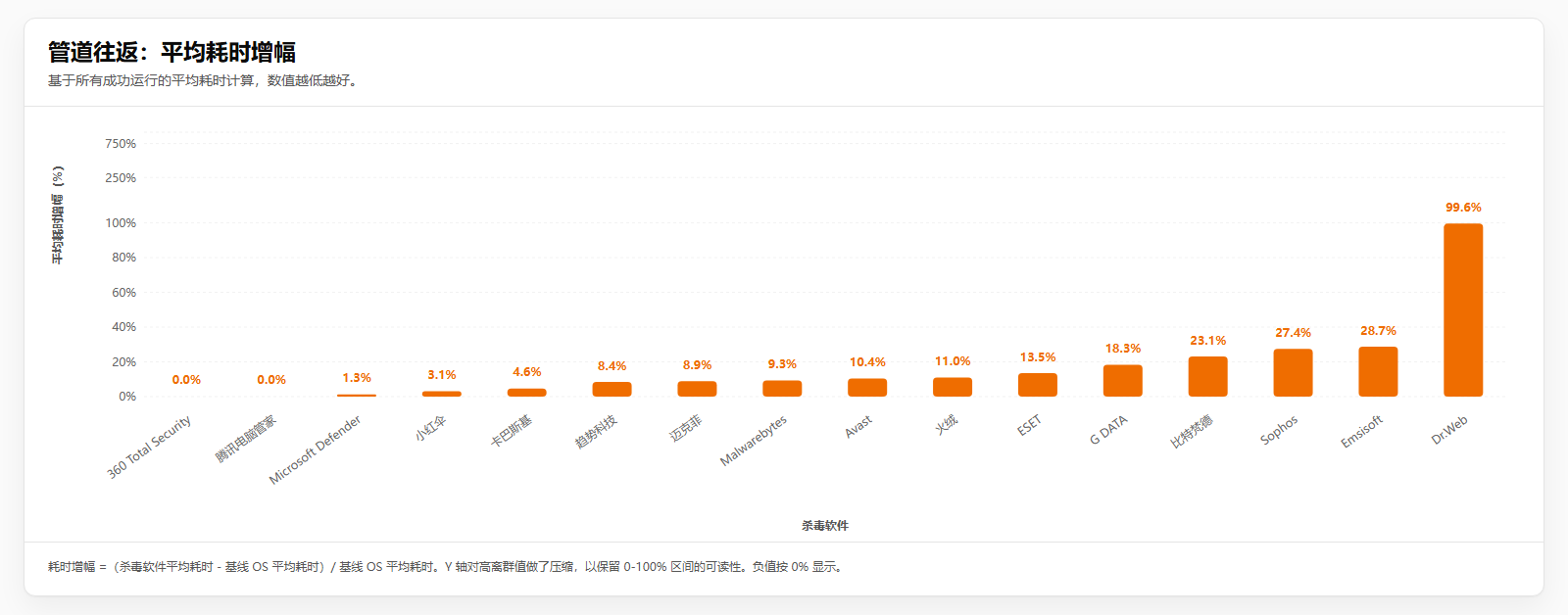Click the ESET bar

click(x=1037, y=385)
